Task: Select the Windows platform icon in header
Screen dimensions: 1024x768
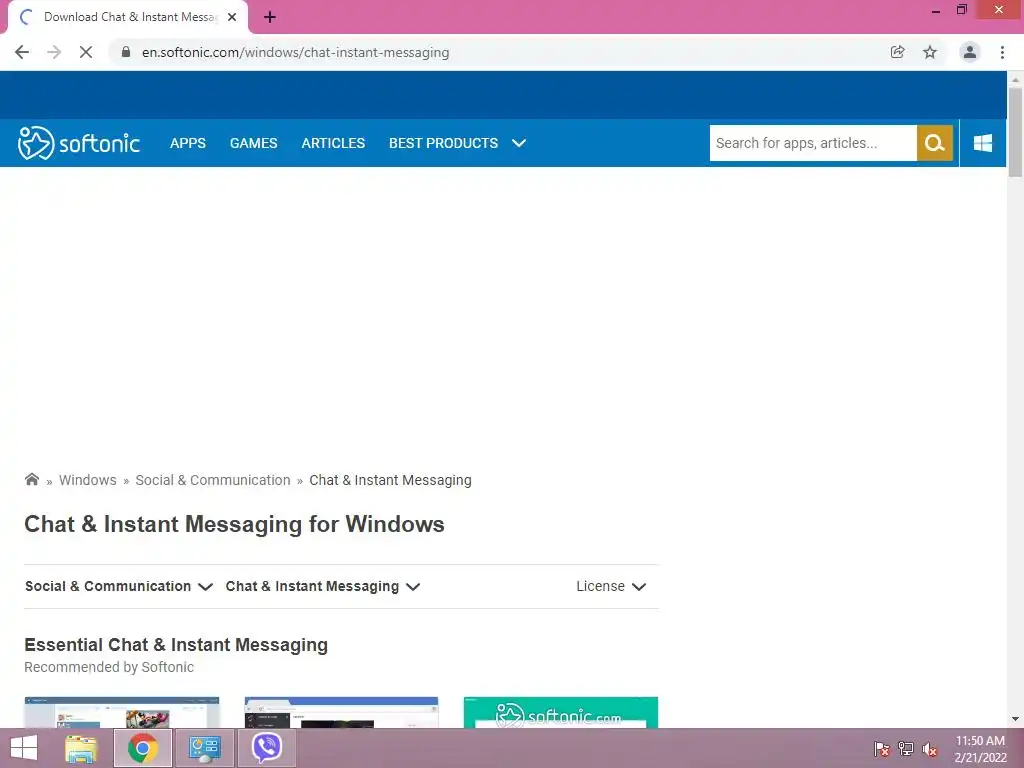Action: 983,143
